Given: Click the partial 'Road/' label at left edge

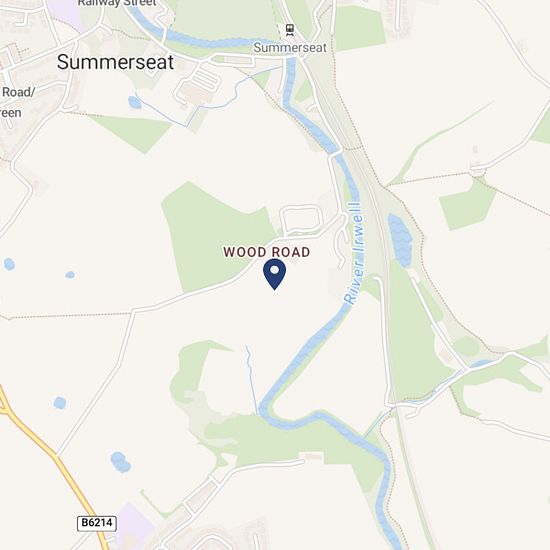Looking at the screenshot, I should (18, 92).
